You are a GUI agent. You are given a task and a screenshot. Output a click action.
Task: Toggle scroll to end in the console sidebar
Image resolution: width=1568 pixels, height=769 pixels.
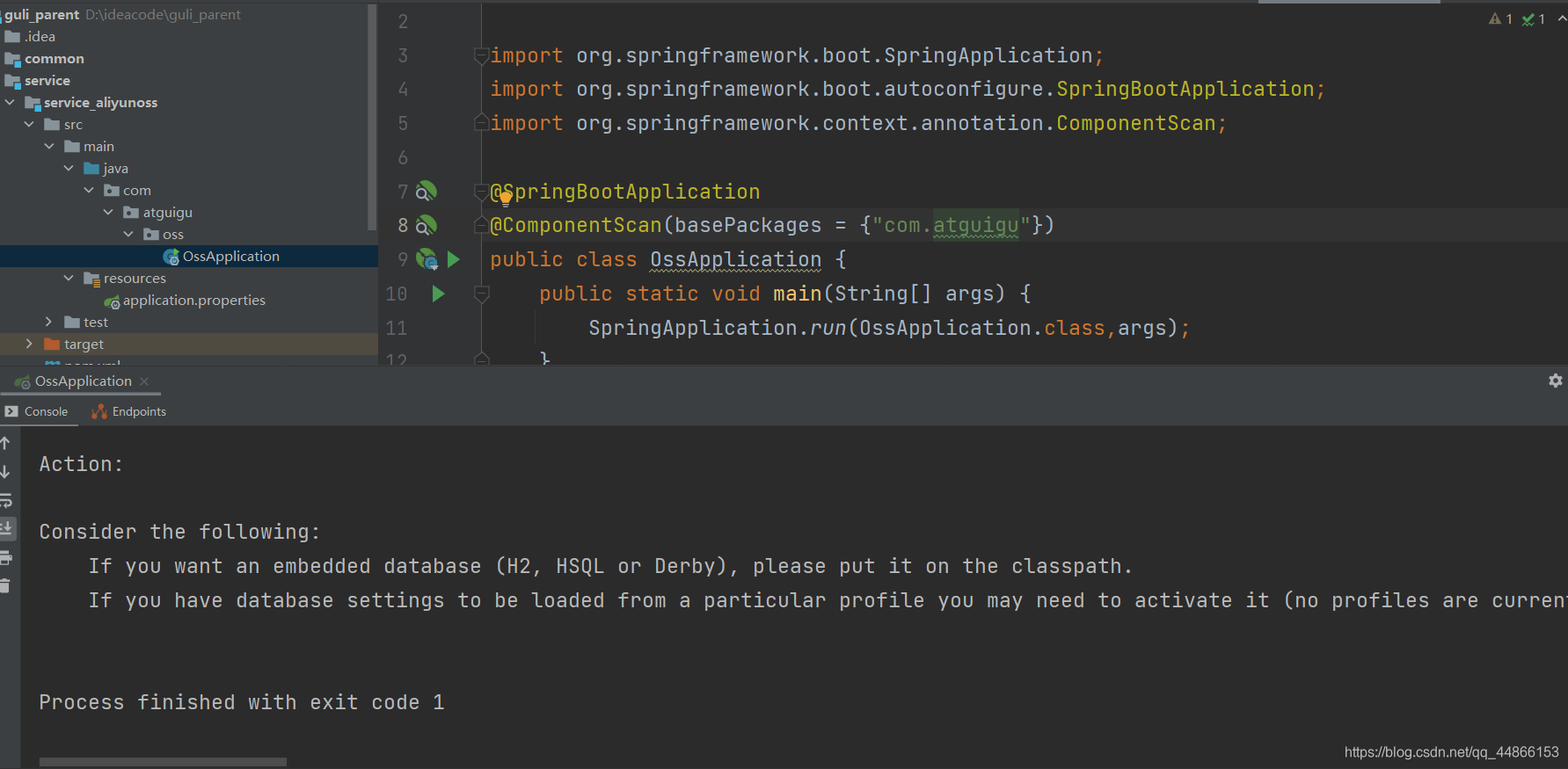coord(5,528)
